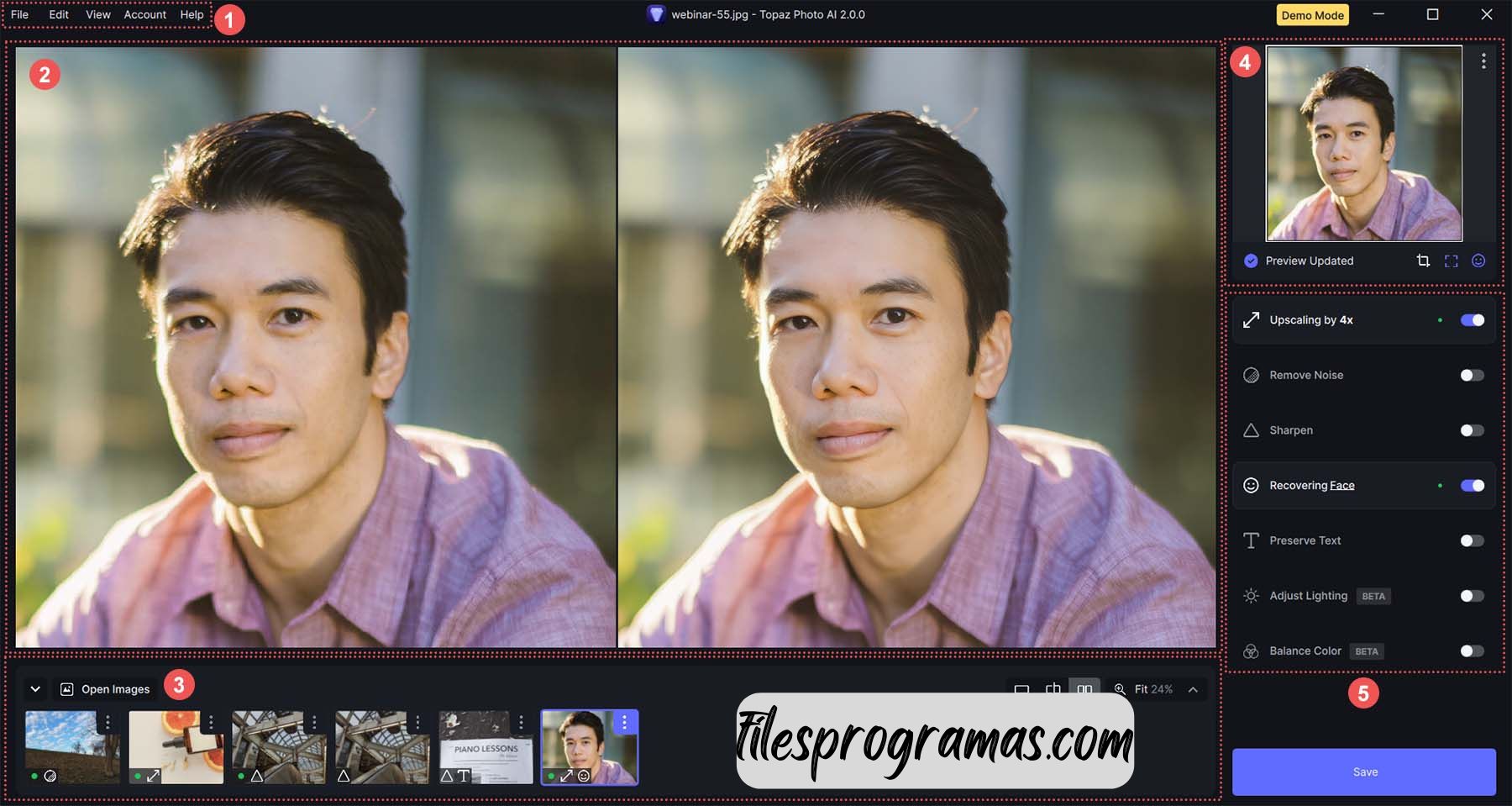Select the Piano Lessons thumbnail
The height and width of the screenshot is (806, 1512).
[x=486, y=747]
